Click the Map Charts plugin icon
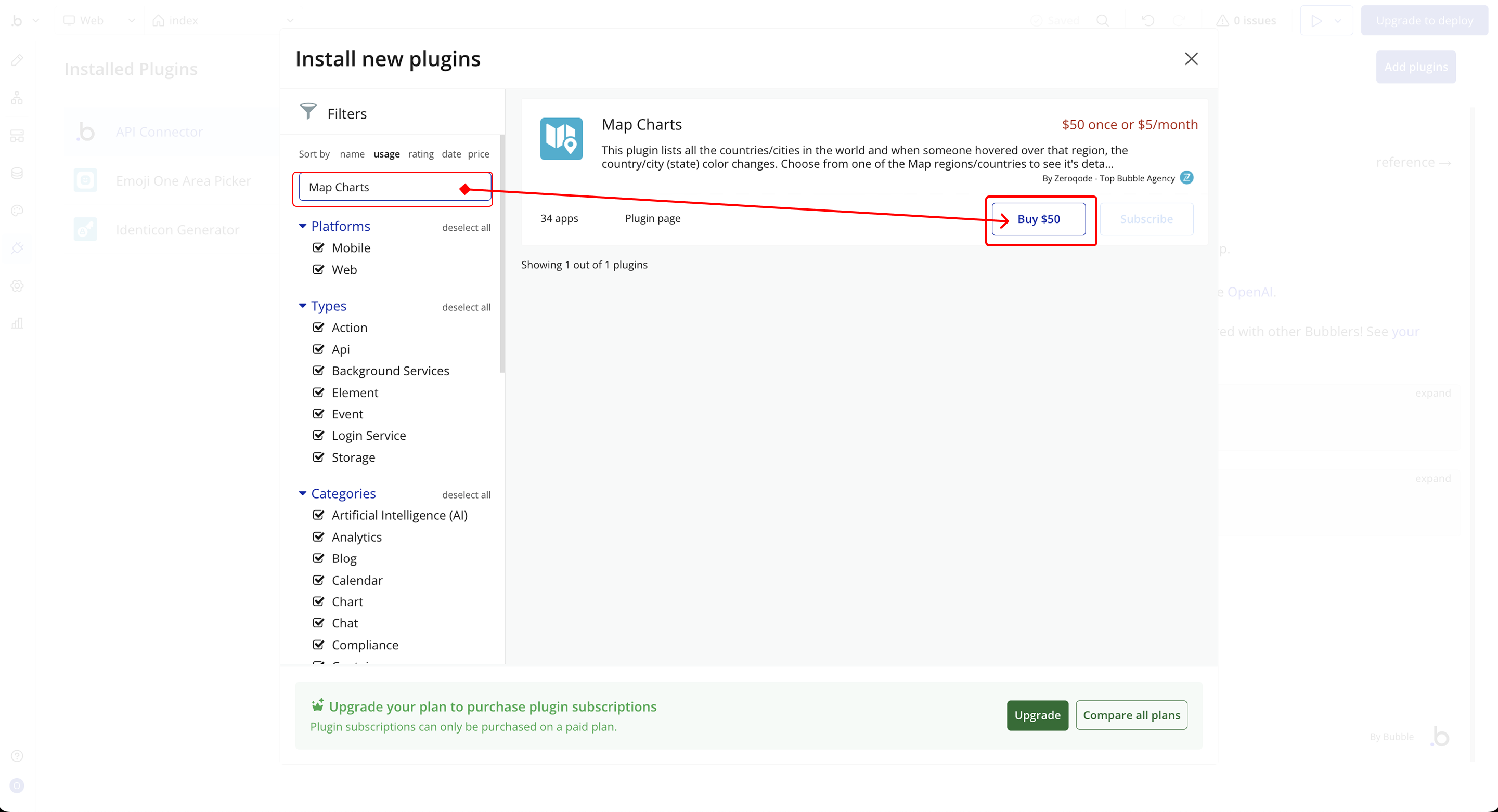Viewport: 1498px width, 812px height. point(561,139)
